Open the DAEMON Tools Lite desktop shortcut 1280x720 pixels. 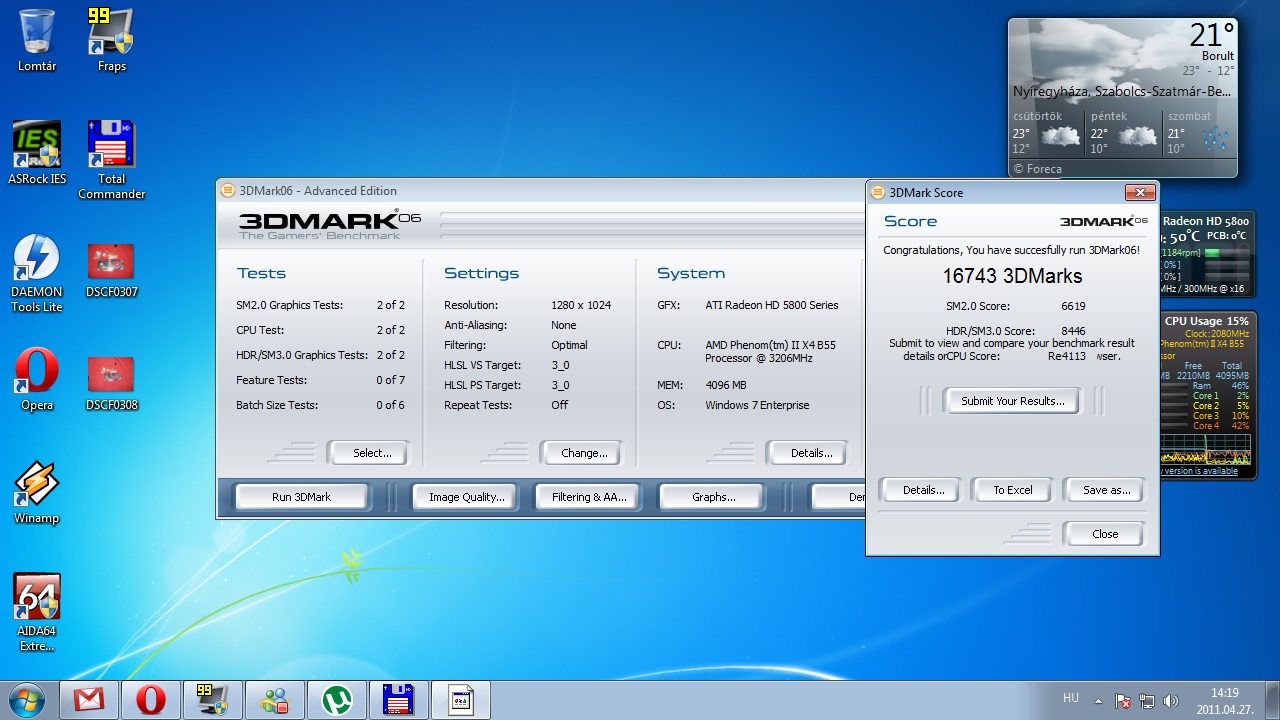37,273
